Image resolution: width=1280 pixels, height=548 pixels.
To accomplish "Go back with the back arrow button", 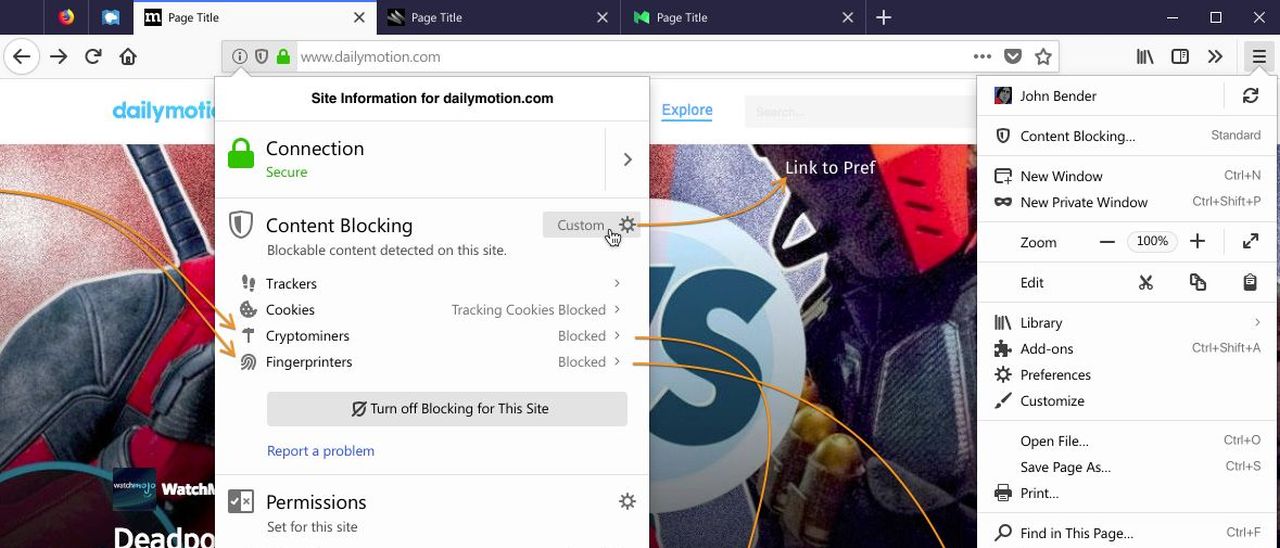I will pos(22,57).
